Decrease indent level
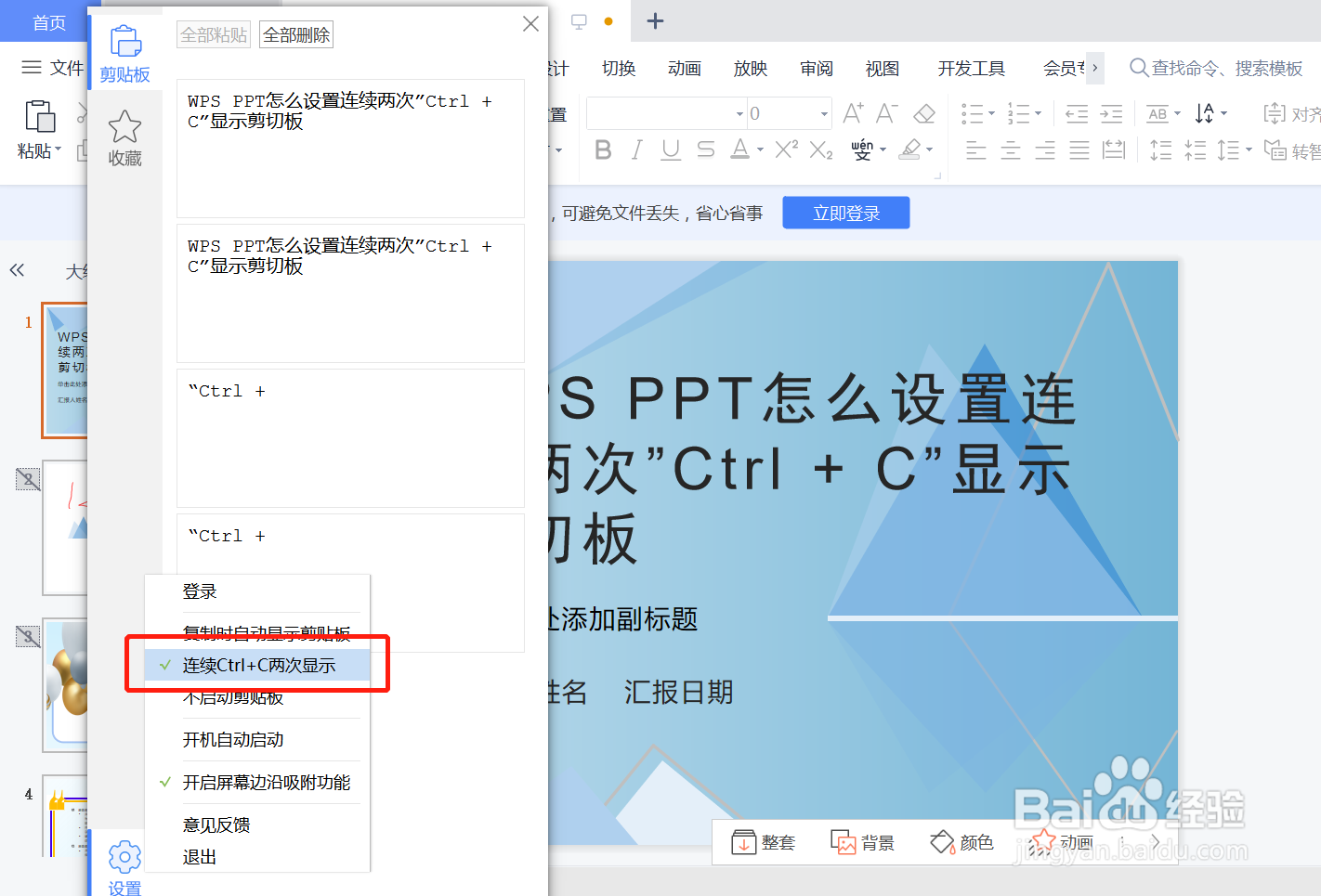 pos(1077,114)
